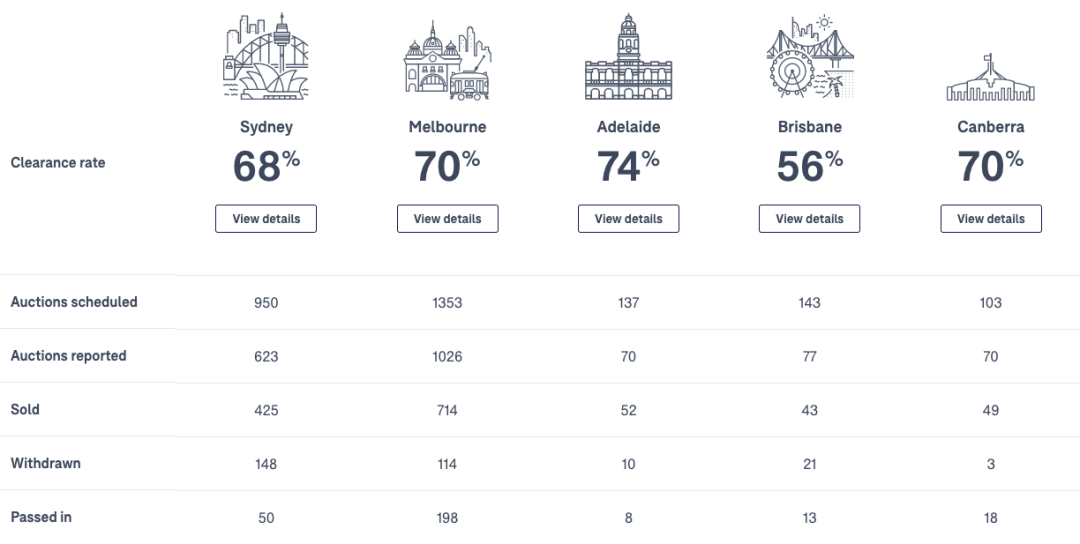Click the Canberra Parliament House icon
Screen dimensions: 1080x544
coord(990,77)
